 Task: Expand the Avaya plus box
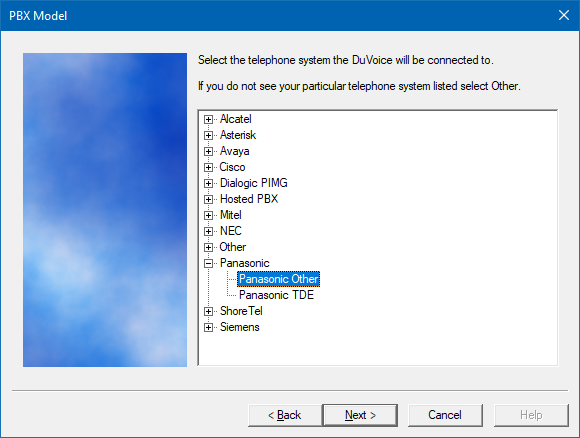(x=208, y=151)
